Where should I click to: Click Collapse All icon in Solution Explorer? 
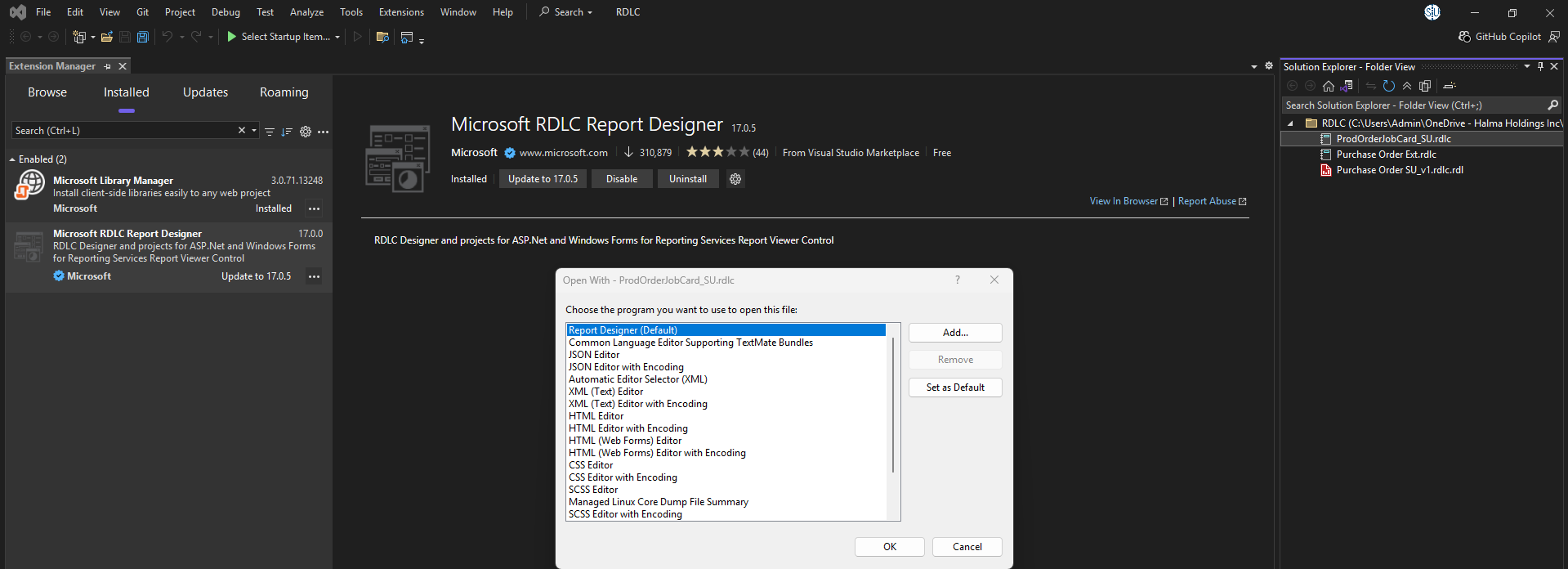(1406, 86)
